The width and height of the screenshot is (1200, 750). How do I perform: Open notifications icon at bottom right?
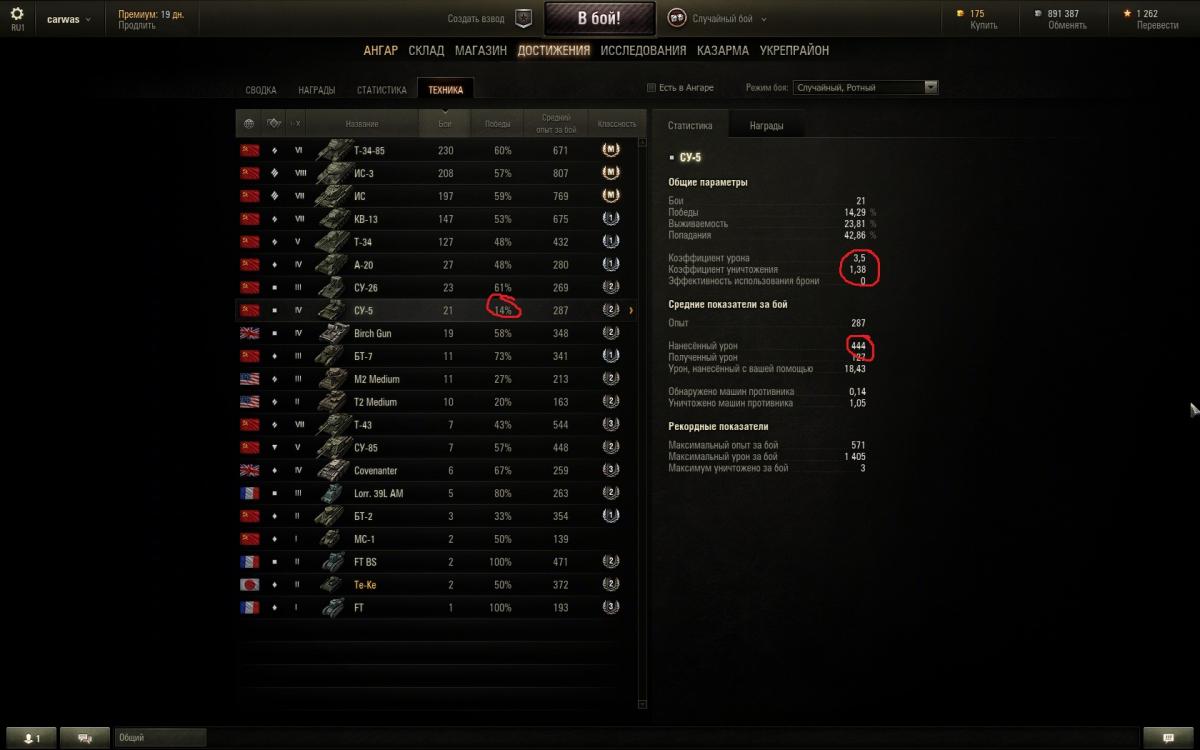[1169, 738]
